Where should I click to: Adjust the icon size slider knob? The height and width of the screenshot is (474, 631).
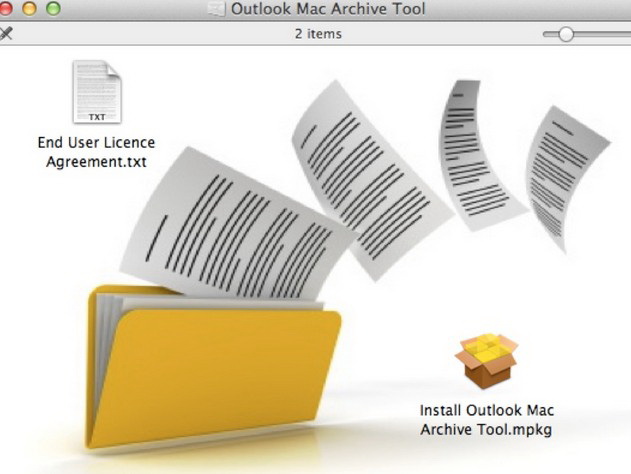[566, 34]
